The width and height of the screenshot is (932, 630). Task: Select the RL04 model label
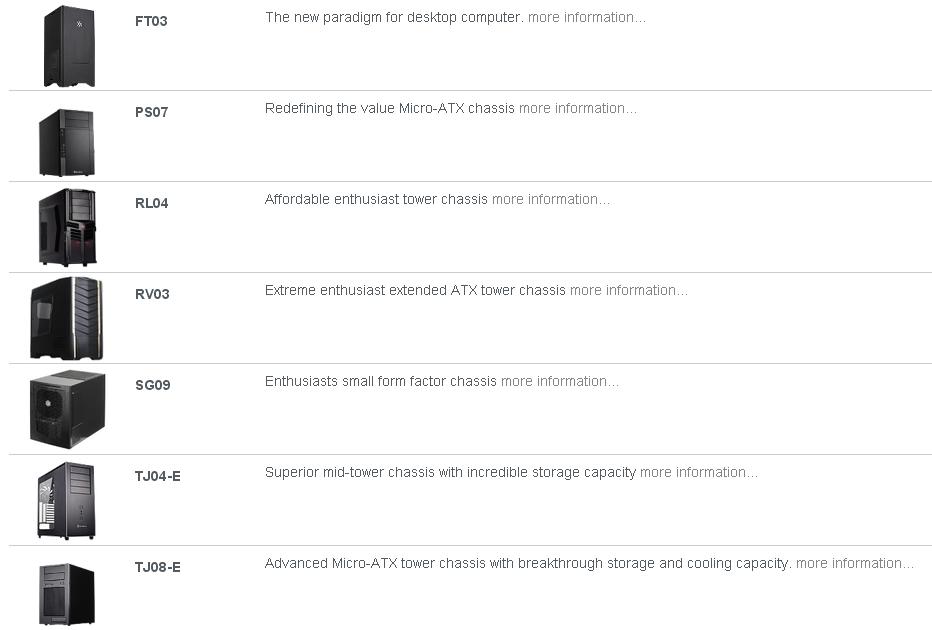coord(151,203)
